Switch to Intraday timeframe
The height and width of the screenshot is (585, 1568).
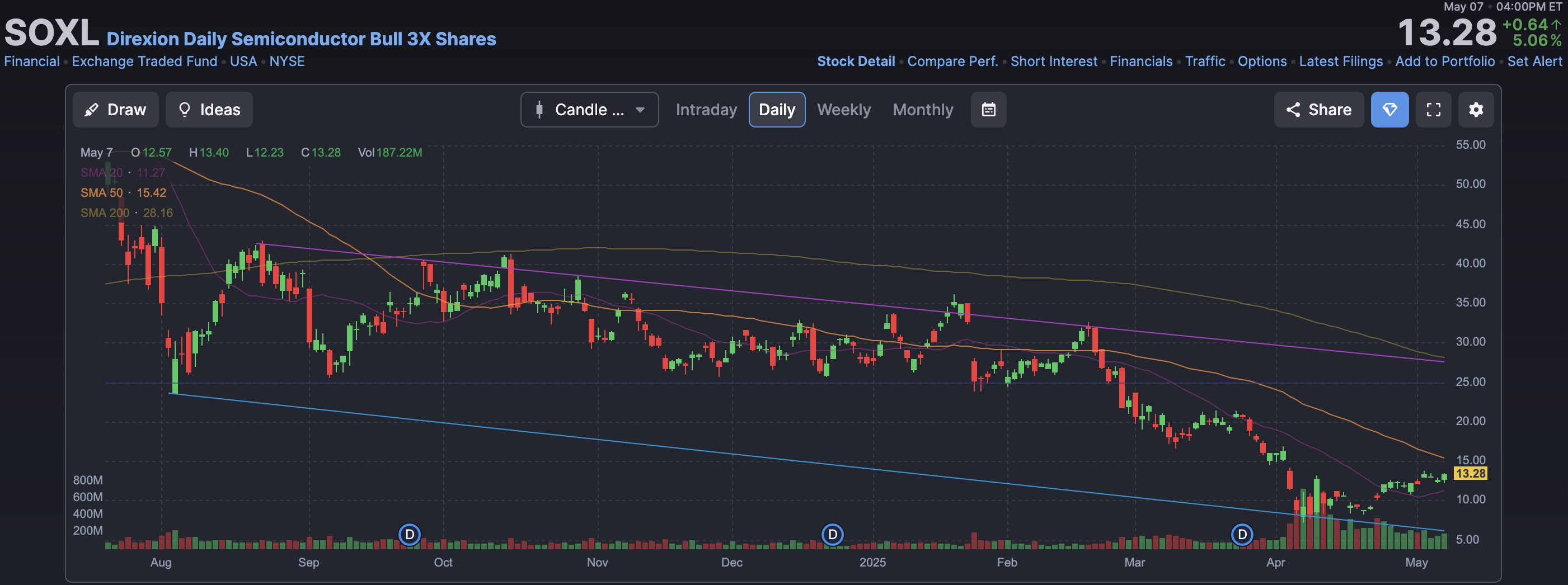pos(706,110)
